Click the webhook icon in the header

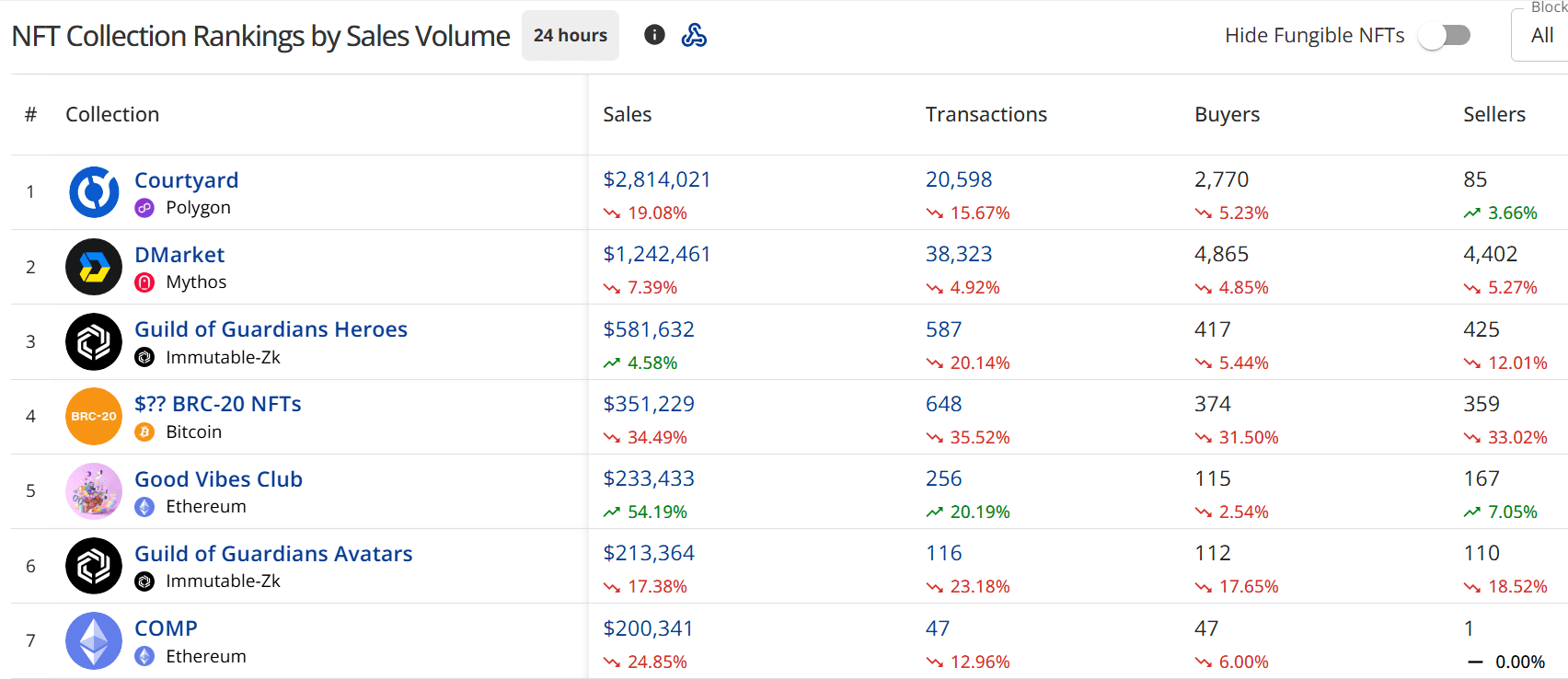694,35
